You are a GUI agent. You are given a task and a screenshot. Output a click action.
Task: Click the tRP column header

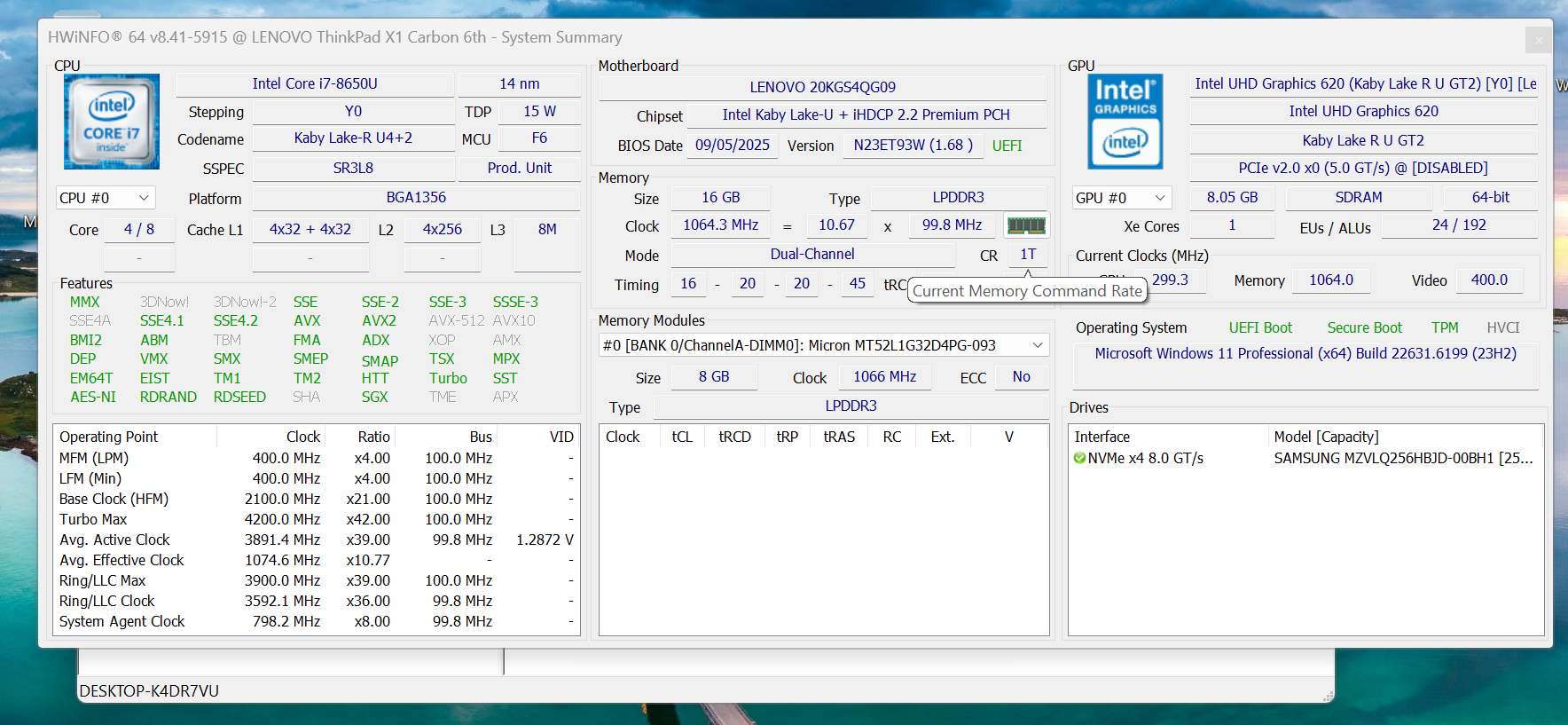click(788, 437)
